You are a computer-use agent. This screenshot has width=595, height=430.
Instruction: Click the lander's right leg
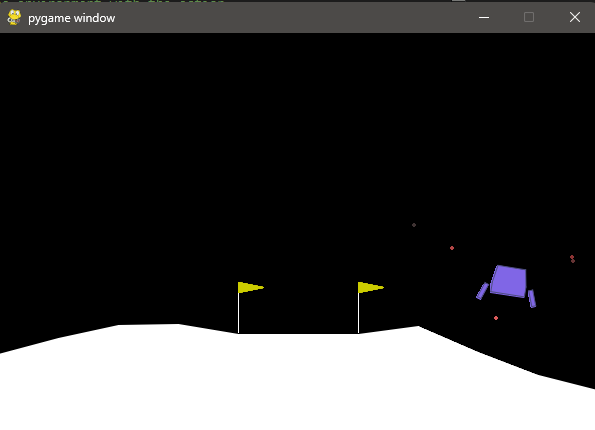532,299
